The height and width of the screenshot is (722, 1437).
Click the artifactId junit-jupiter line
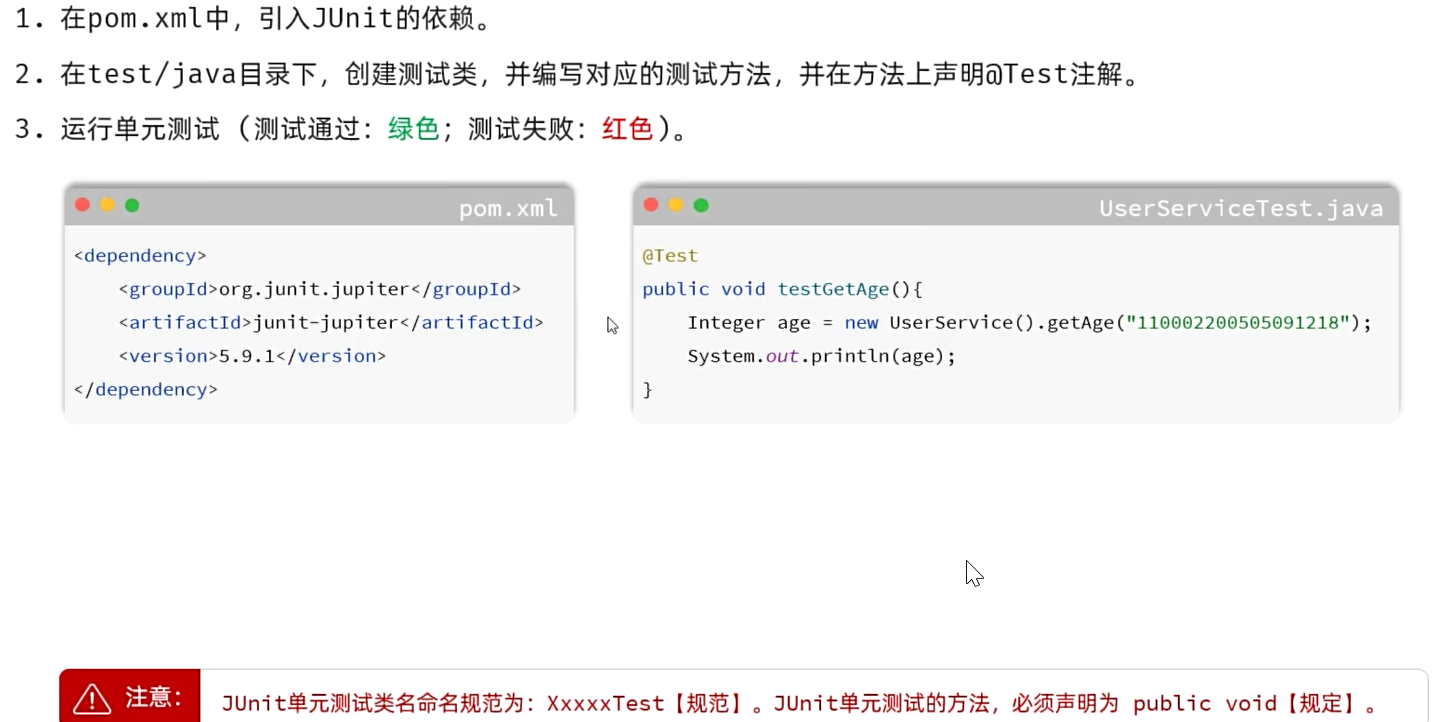click(331, 323)
